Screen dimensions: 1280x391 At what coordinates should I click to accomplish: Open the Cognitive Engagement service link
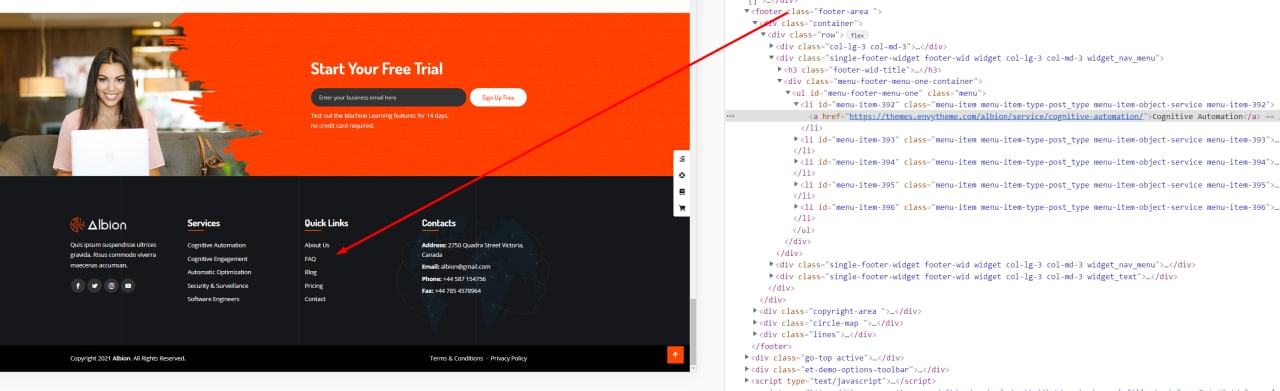coord(217,259)
